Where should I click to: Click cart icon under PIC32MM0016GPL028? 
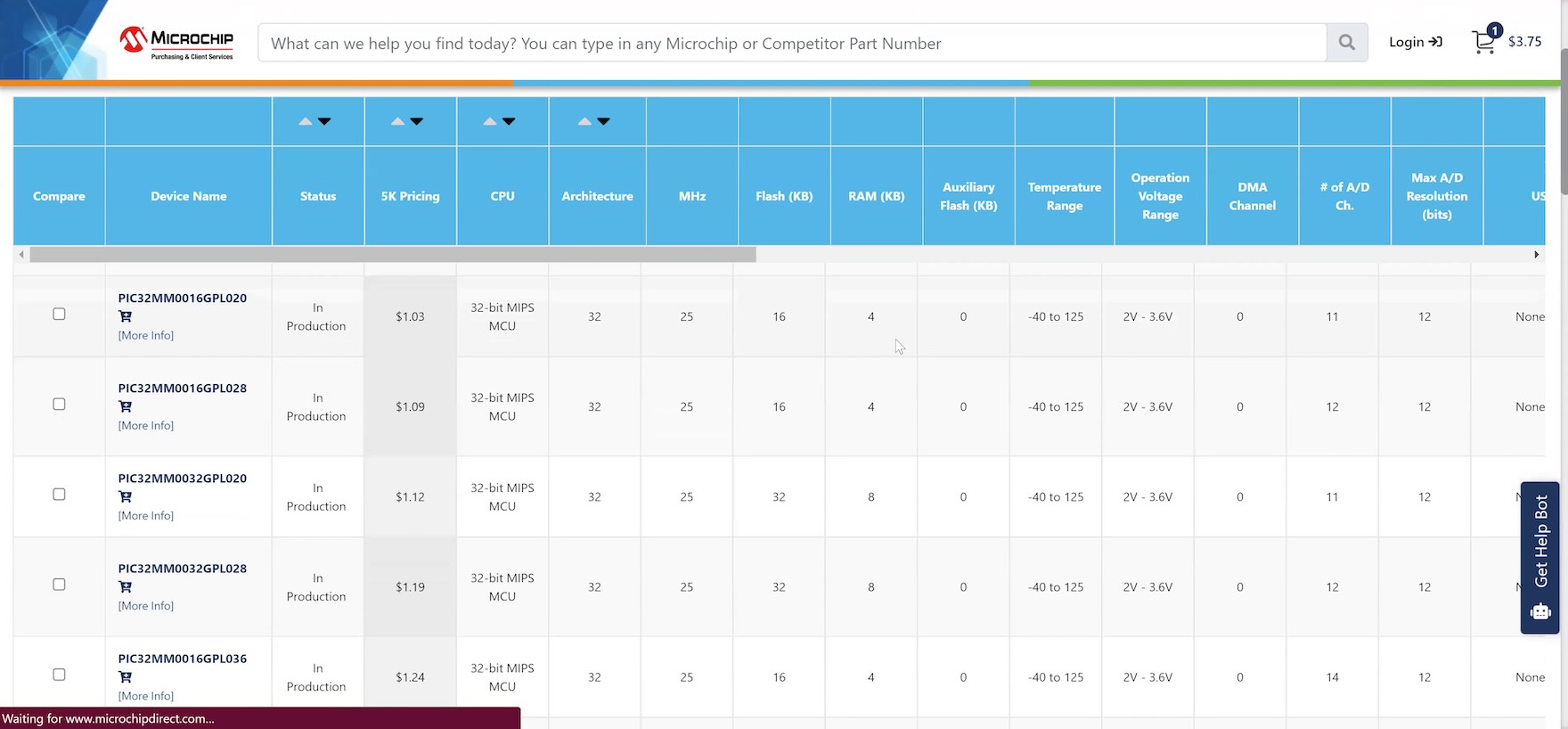pyautogui.click(x=126, y=406)
